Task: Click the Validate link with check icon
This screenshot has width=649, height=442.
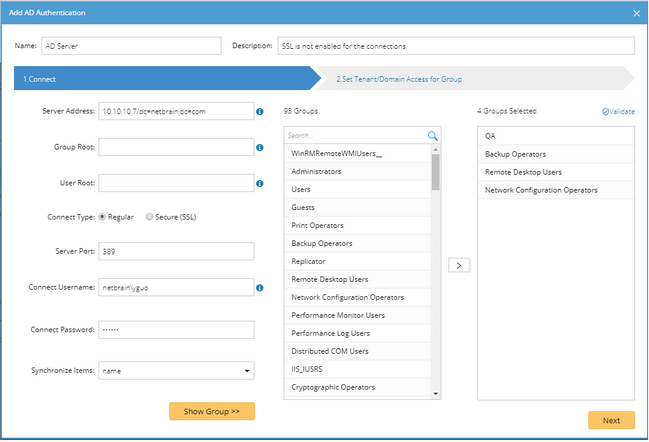Action: pyautogui.click(x=618, y=111)
